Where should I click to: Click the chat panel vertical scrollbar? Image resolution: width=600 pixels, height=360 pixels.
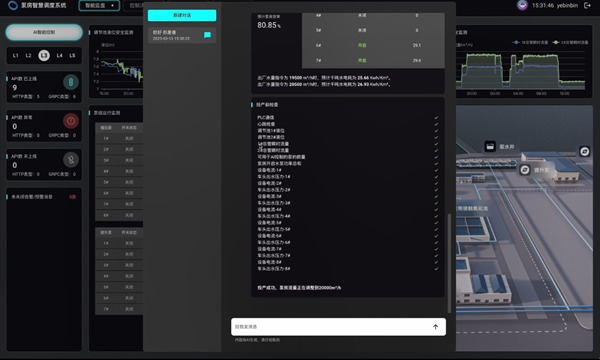click(449, 263)
